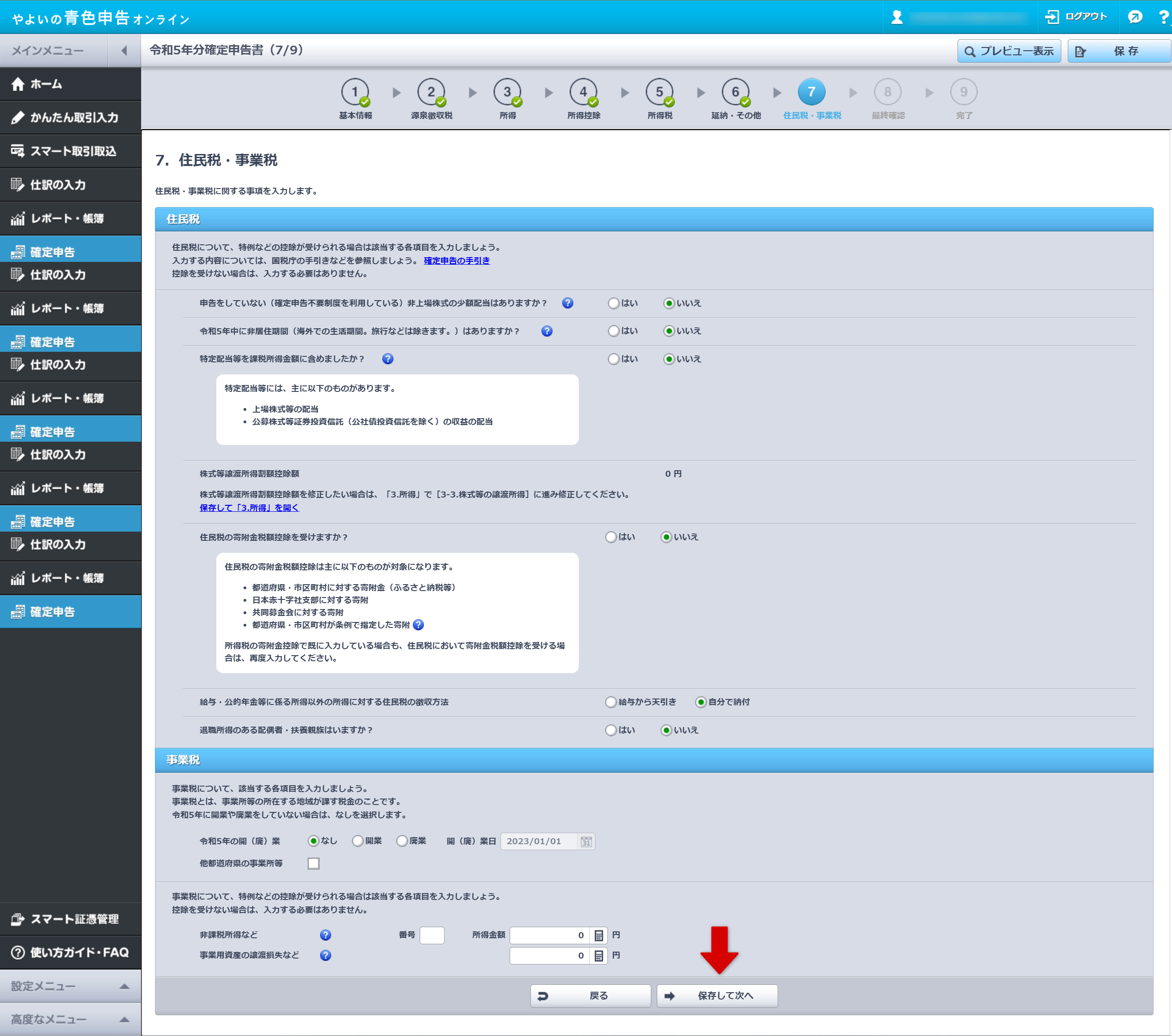Open calculator icon for 所得金額 field
This screenshot has width=1172, height=1036.
tap(598, 935)
